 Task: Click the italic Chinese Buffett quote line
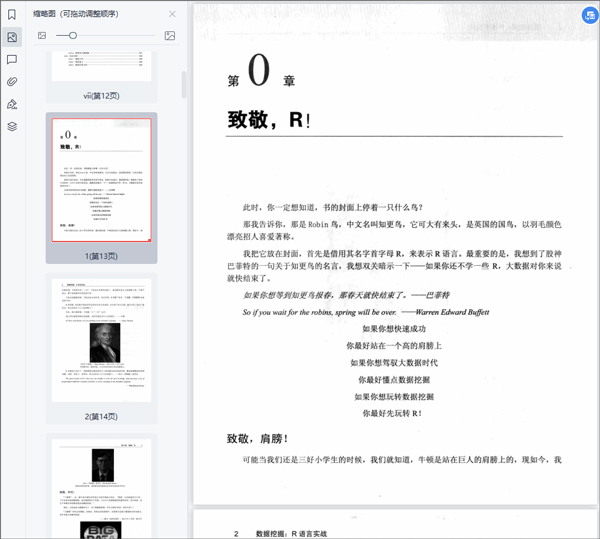point(346,295)
